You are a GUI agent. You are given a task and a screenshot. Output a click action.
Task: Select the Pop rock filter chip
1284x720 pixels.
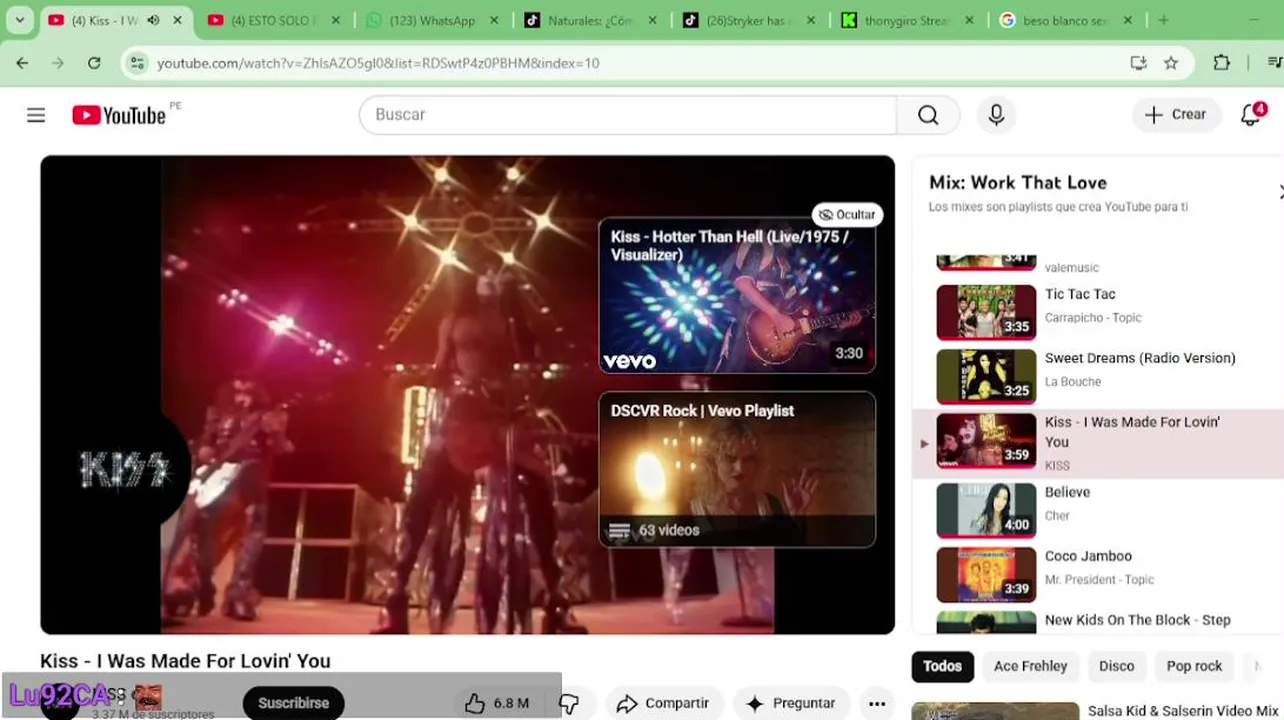tap(1194, 666)
